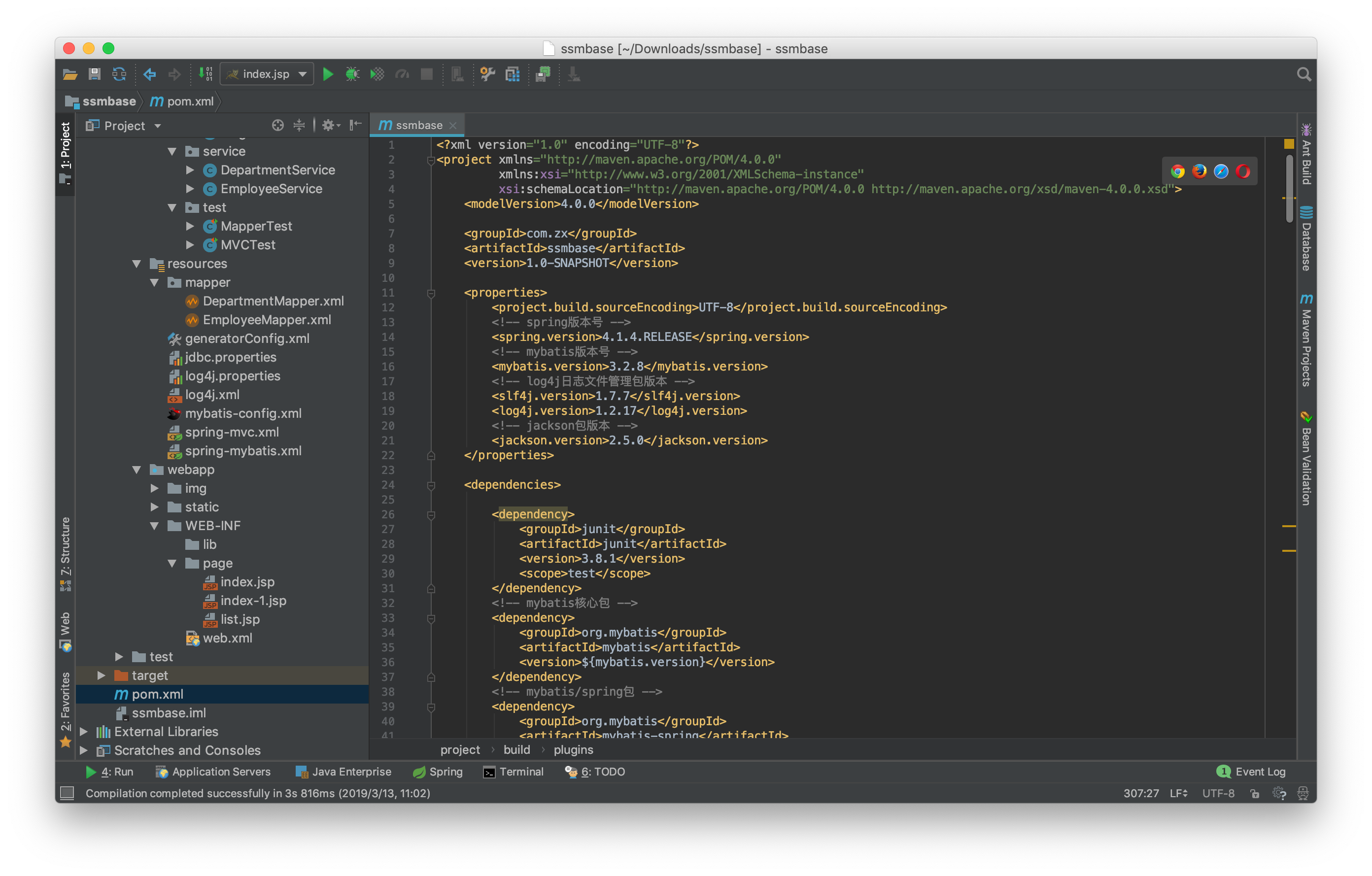
Task: Collapse the WEB-INF folder
Action: (154, 526)
